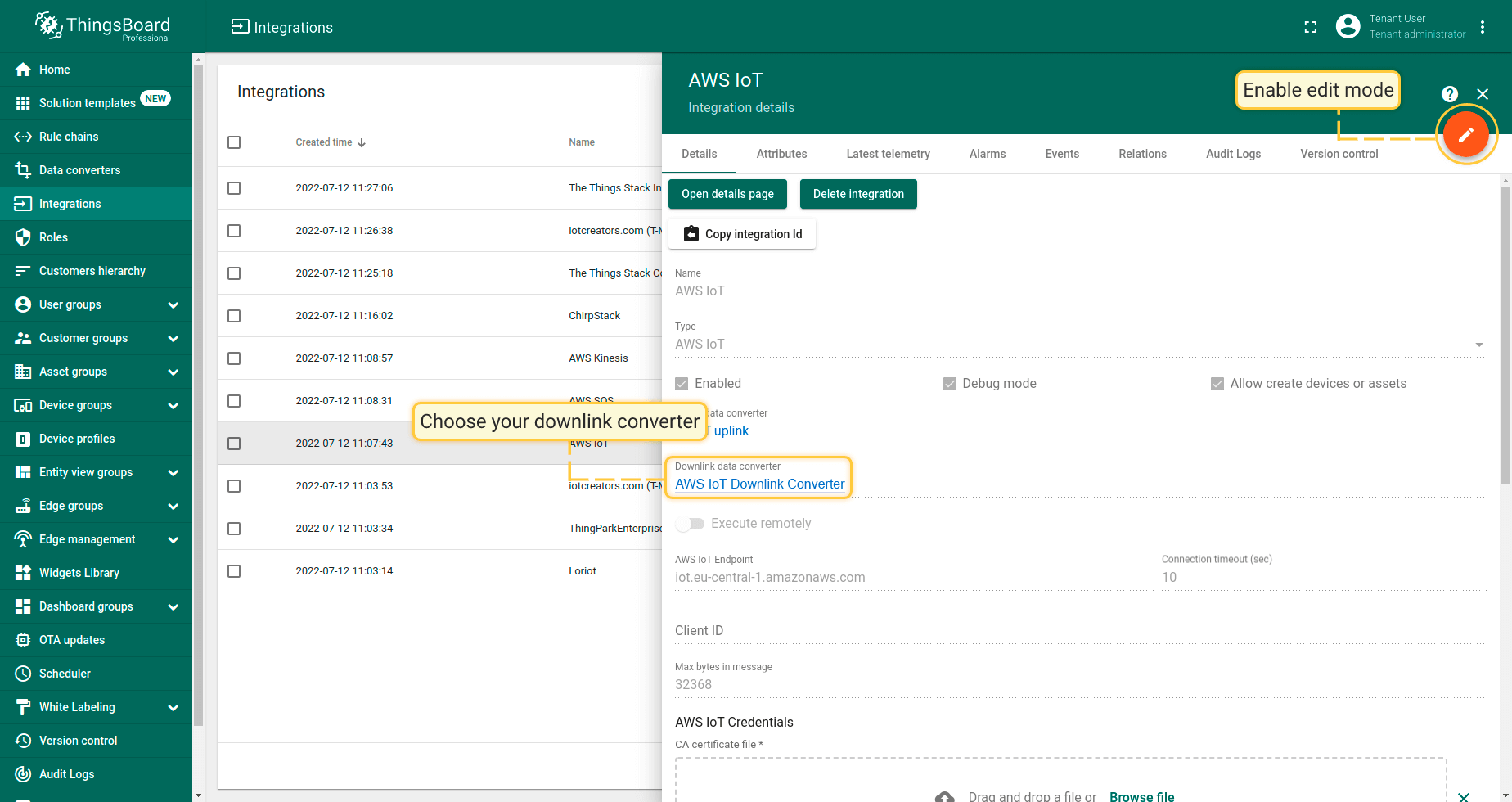Check the select-all integrations checkbox
This screenshot has width=1512, height=802.
(234, 142)
